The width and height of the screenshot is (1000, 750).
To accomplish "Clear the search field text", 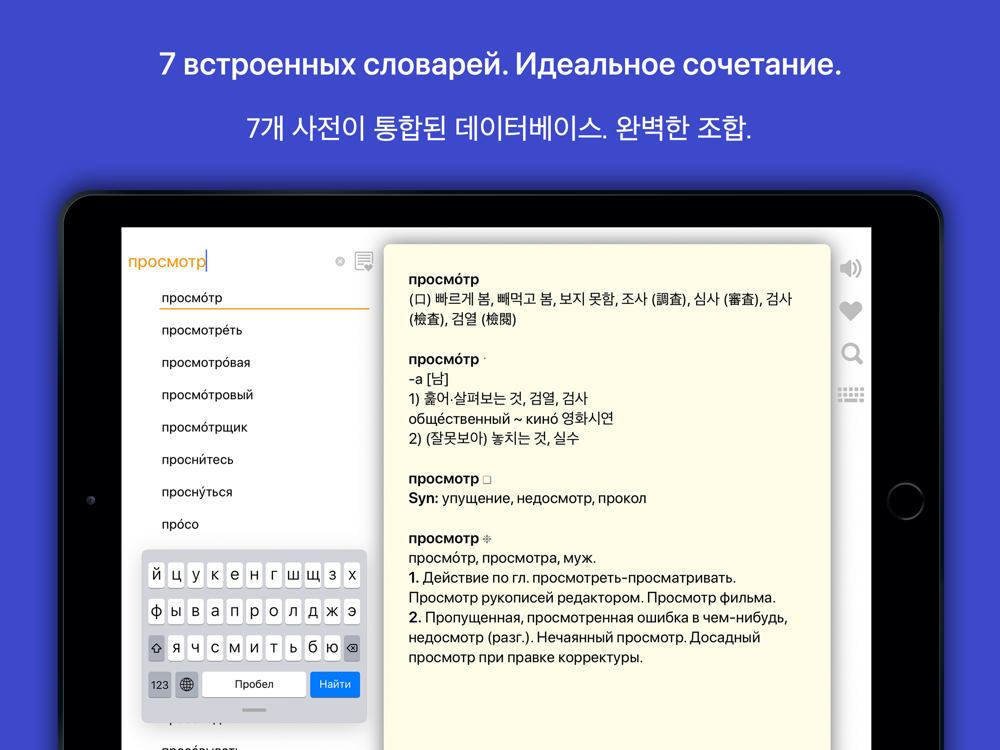I will click(340, 261).
